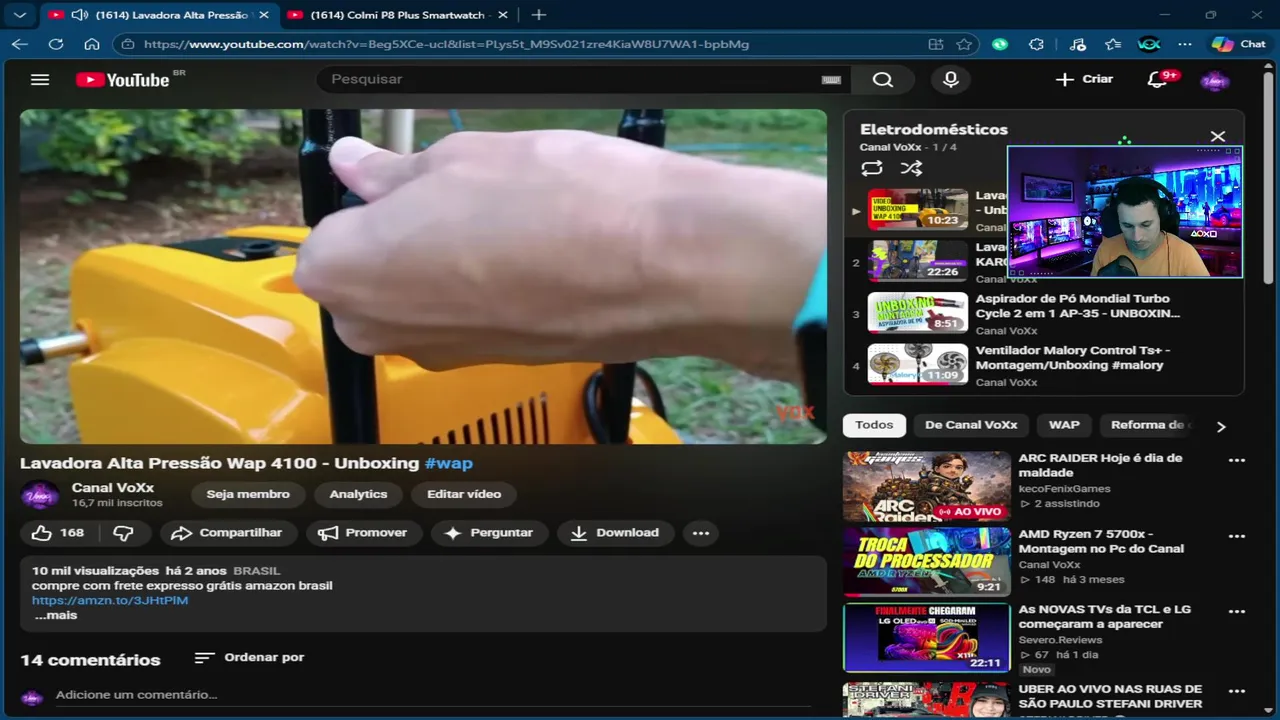Open the on-screen keyboard in search bar
Screen dimensions: 1280x720
[831, 80]
